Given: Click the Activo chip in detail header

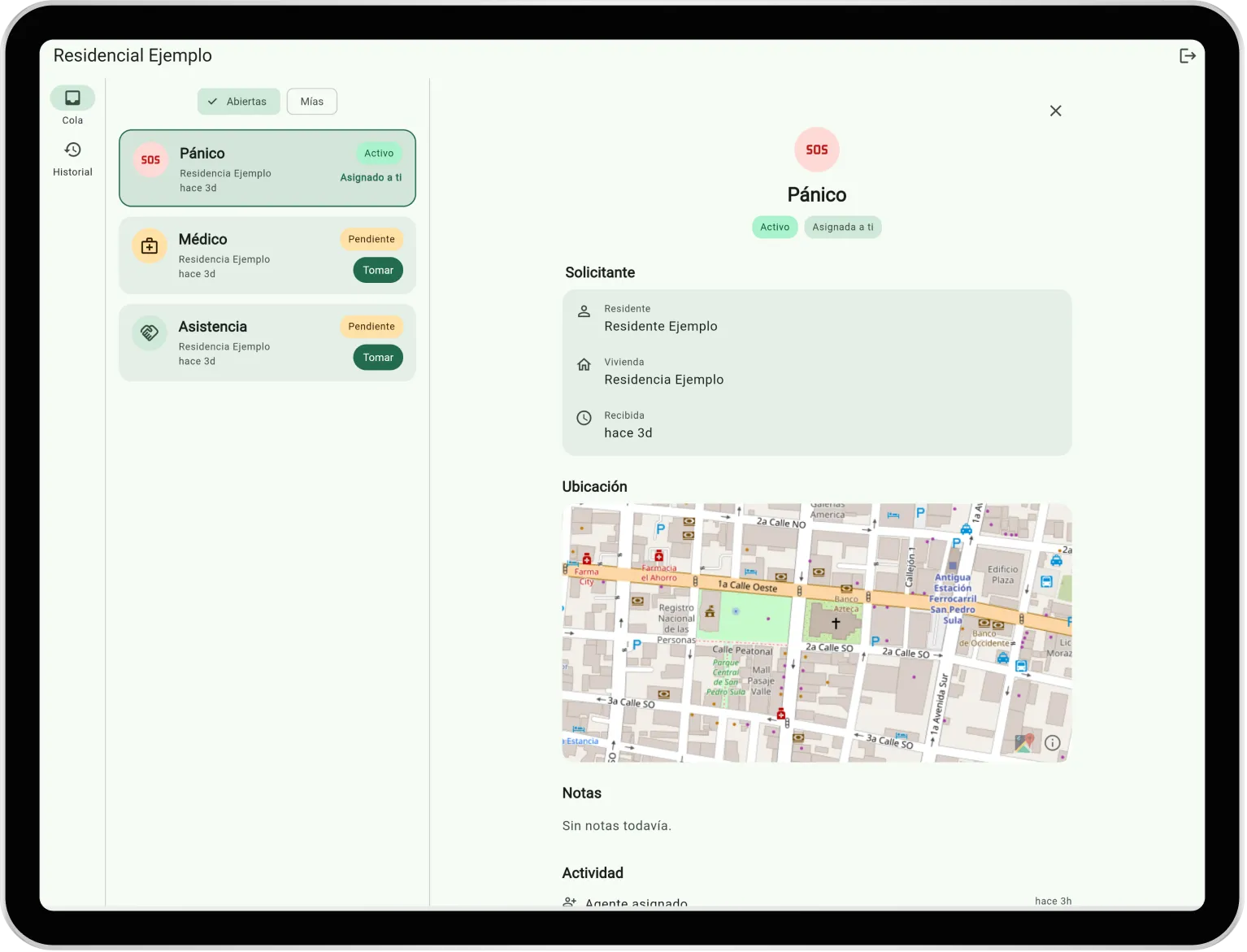Looking at the screenshot, I should click(x=775, y=228).
